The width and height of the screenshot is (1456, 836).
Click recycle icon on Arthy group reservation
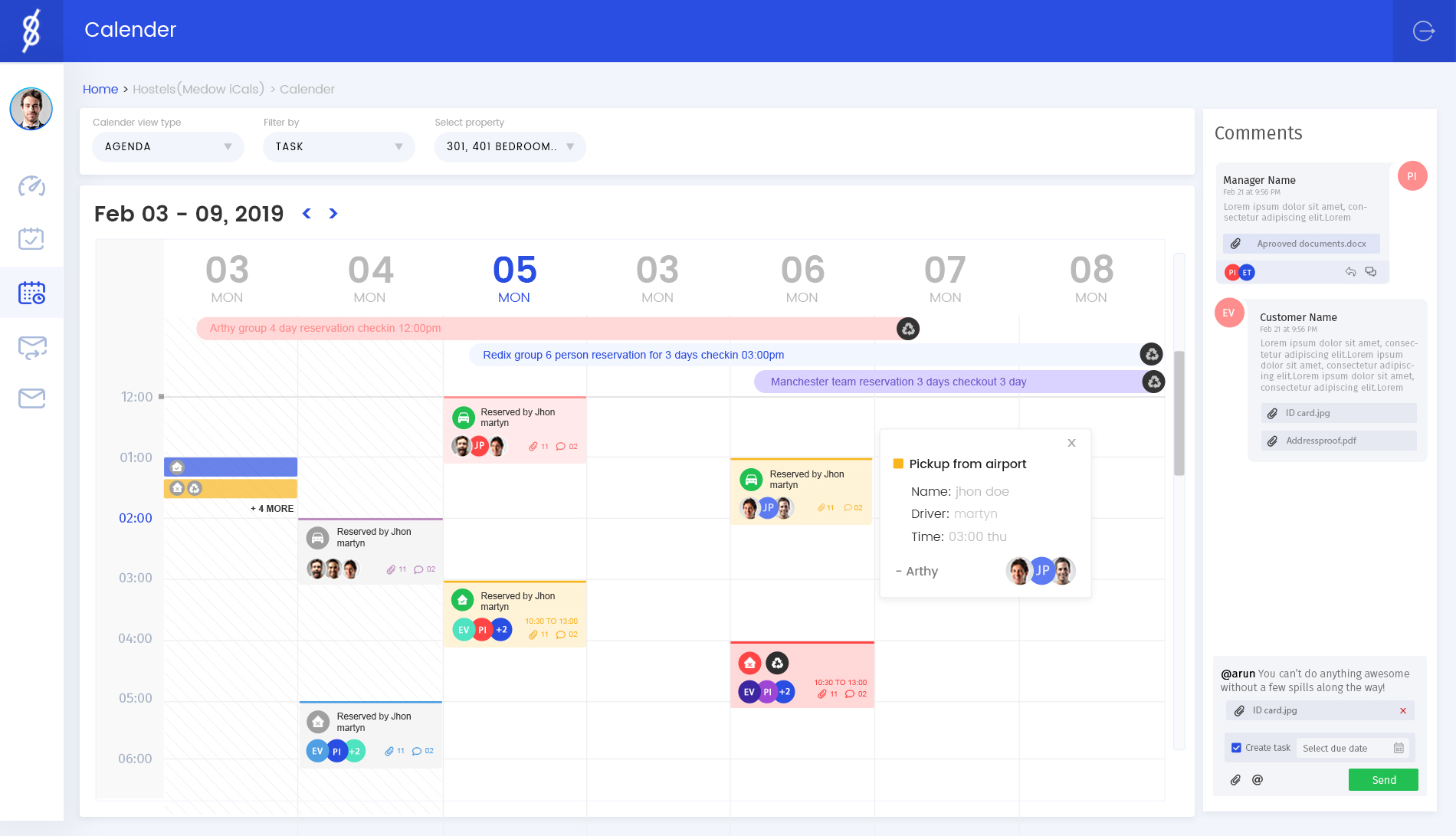click(908, 329)
